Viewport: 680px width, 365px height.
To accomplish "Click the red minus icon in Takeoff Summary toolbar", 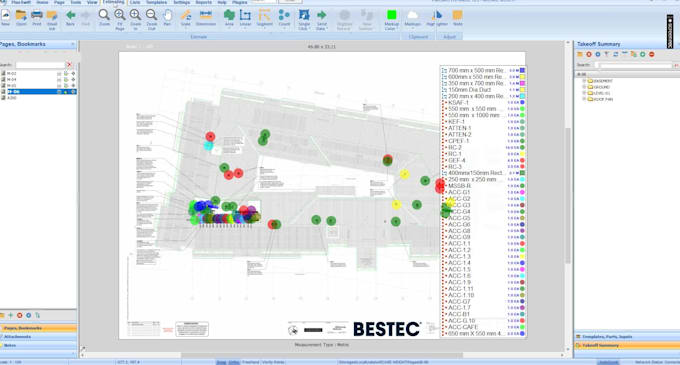I will [x=651, y=54].
